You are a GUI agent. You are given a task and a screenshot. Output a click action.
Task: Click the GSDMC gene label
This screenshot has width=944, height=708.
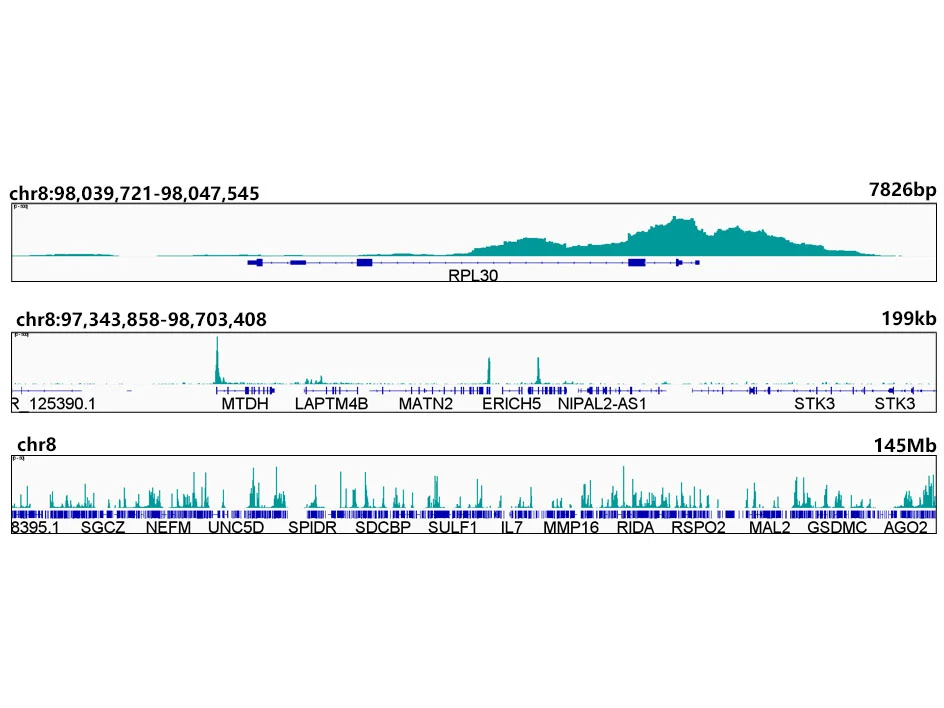click(x=837, y=527)
